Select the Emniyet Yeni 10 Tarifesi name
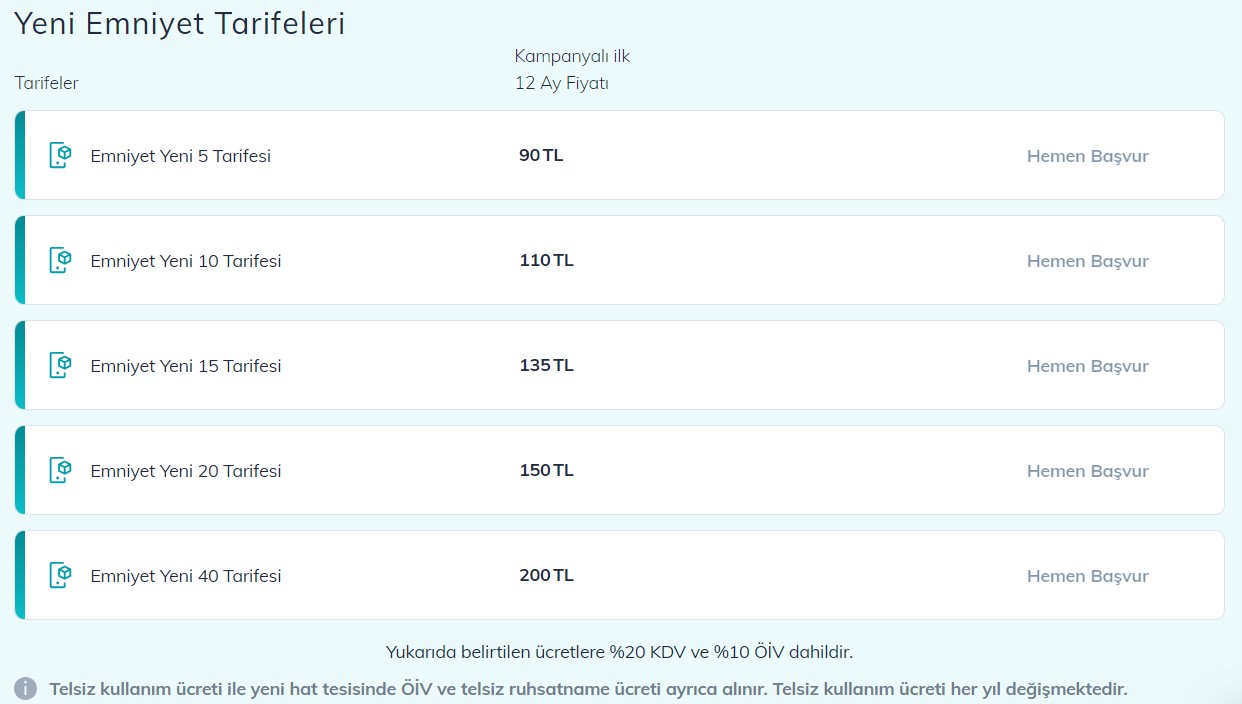 (x=186, y=261)
